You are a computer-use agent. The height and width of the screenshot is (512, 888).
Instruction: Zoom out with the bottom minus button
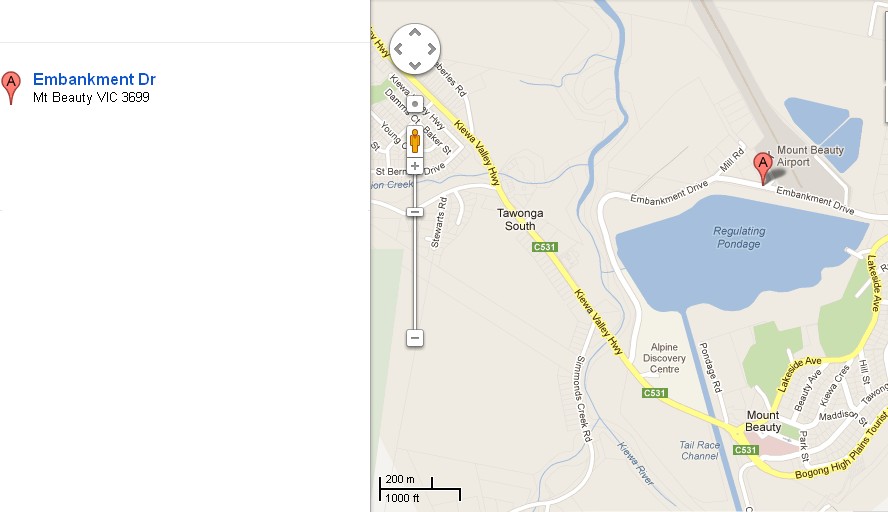[x=415, y=338]
